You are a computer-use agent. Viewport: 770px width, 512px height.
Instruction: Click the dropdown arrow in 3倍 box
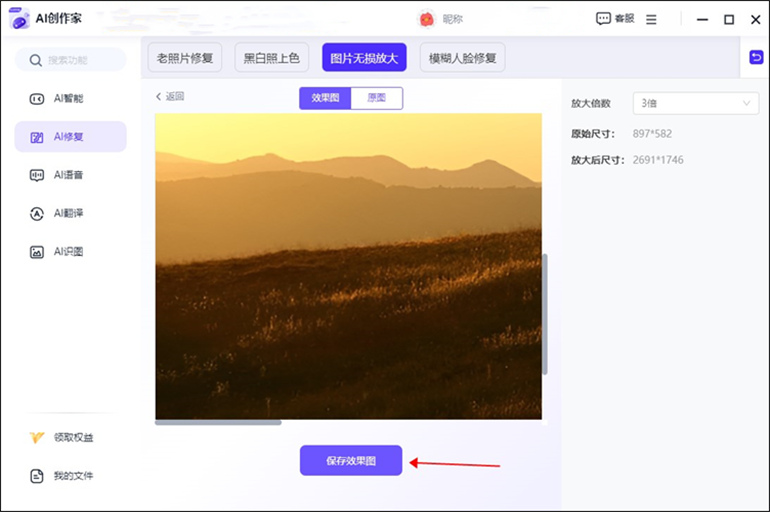746,103
